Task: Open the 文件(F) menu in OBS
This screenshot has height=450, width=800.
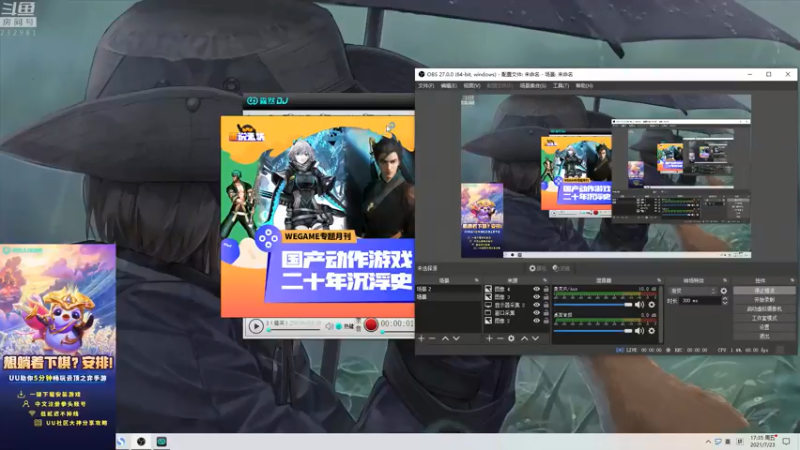Action: click(426, 86)
